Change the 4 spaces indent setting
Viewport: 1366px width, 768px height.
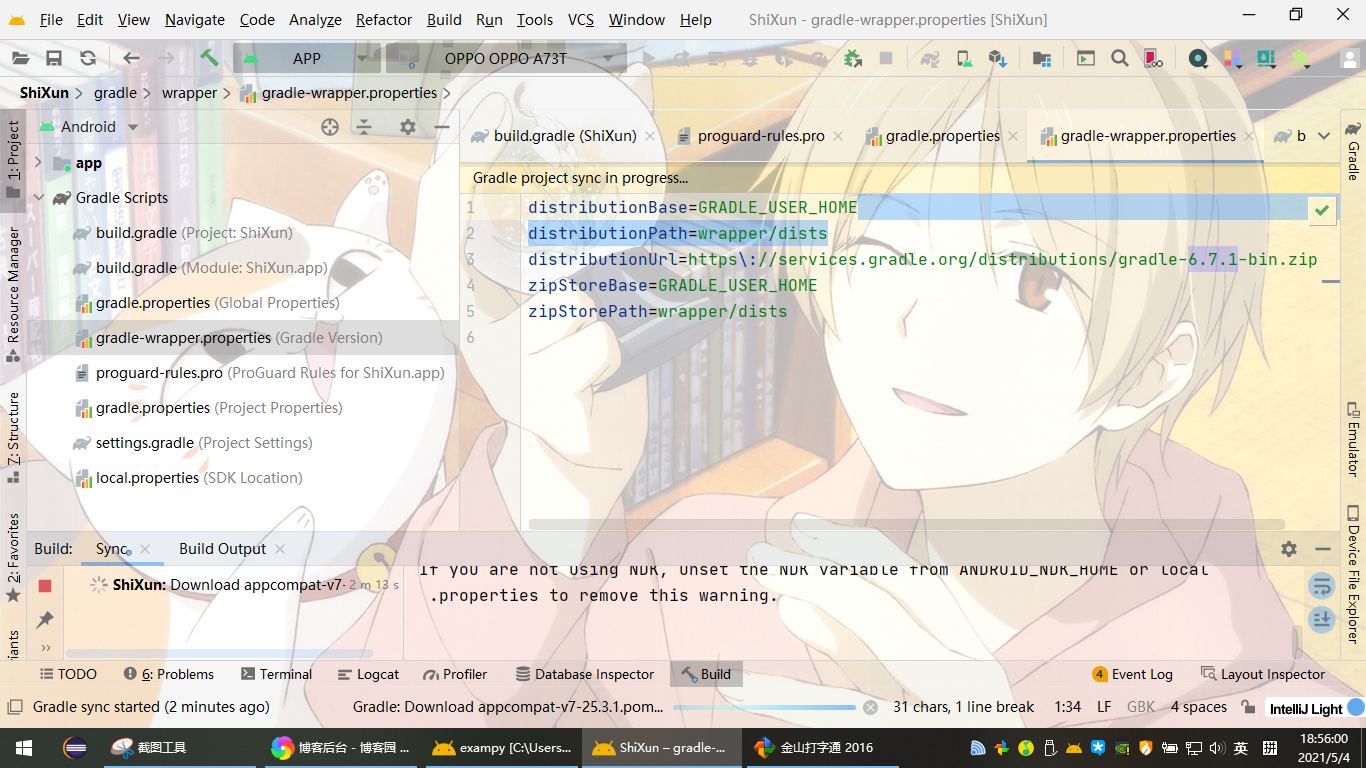[1199, 707]
